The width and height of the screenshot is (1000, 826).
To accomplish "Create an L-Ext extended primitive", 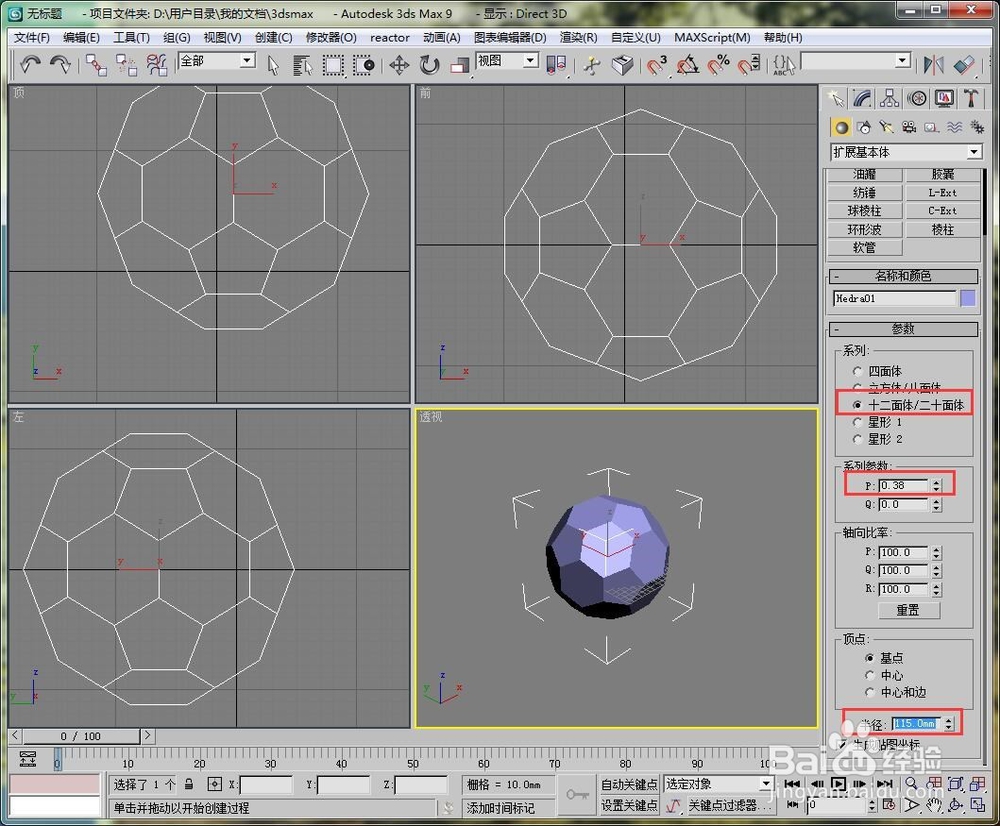I will [x=943, y=193].
